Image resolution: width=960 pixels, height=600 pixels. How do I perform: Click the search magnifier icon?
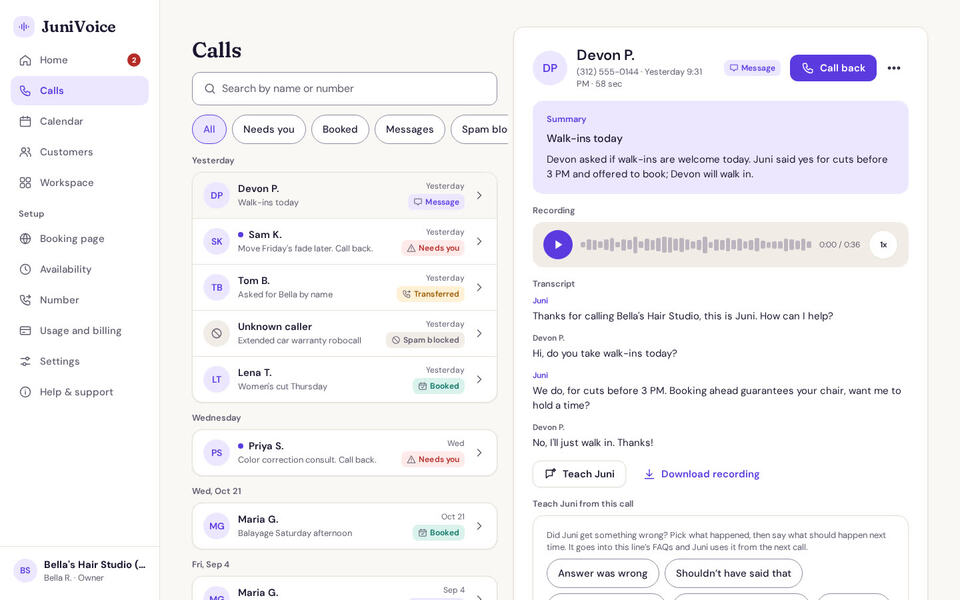coord(209,89)
